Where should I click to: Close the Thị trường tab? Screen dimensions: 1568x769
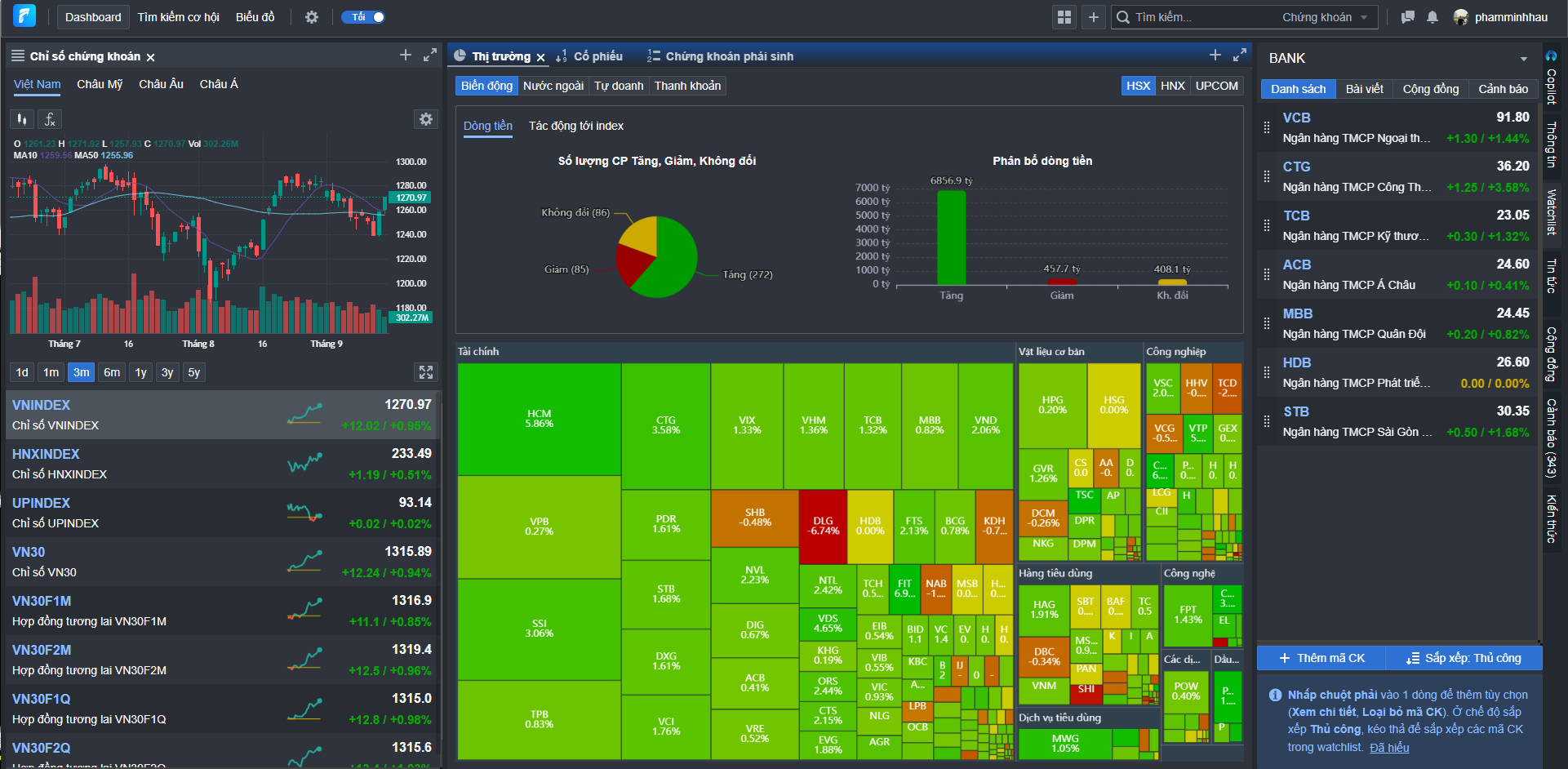coord(540,57)
